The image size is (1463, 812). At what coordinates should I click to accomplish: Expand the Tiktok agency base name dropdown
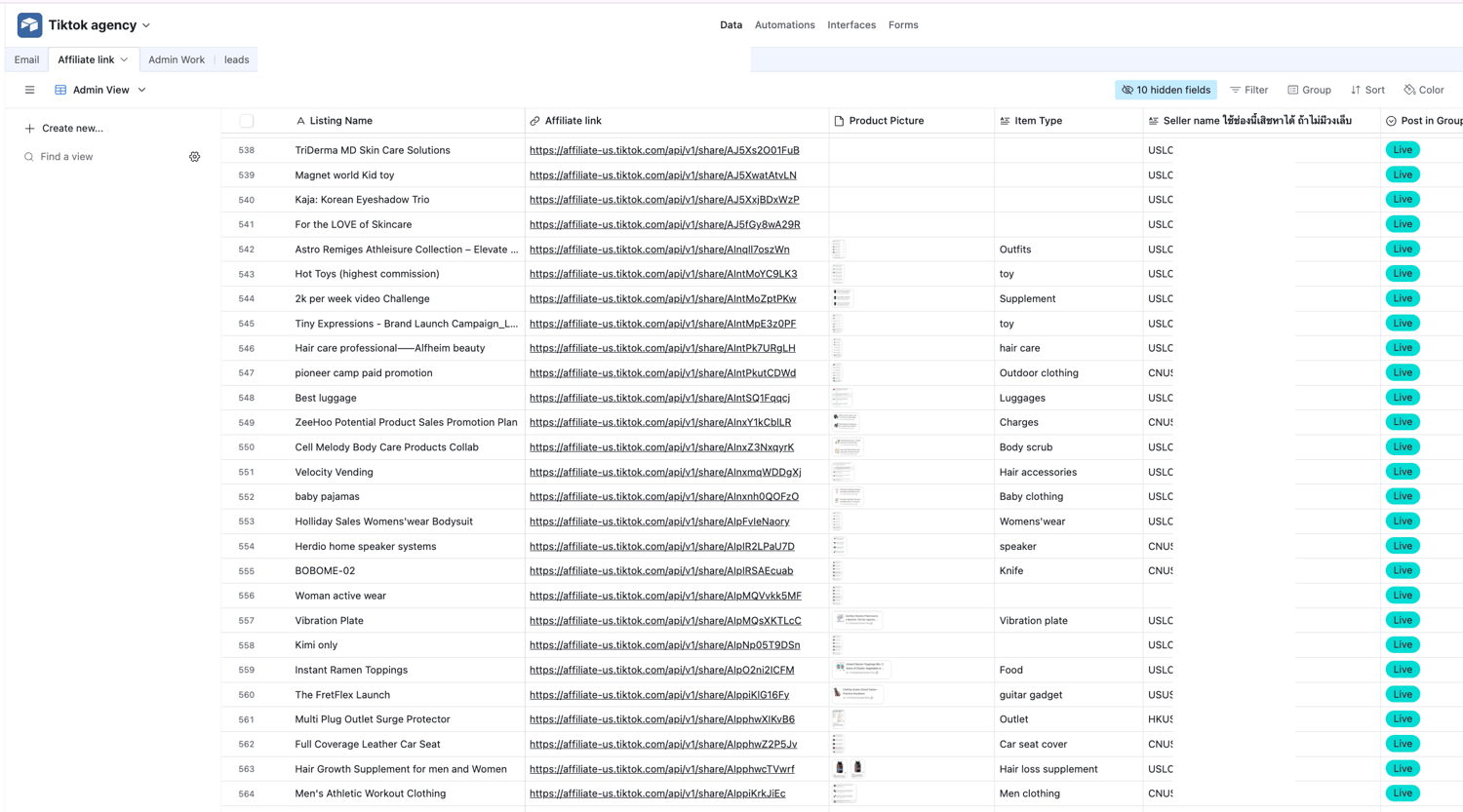pos(146,25)
